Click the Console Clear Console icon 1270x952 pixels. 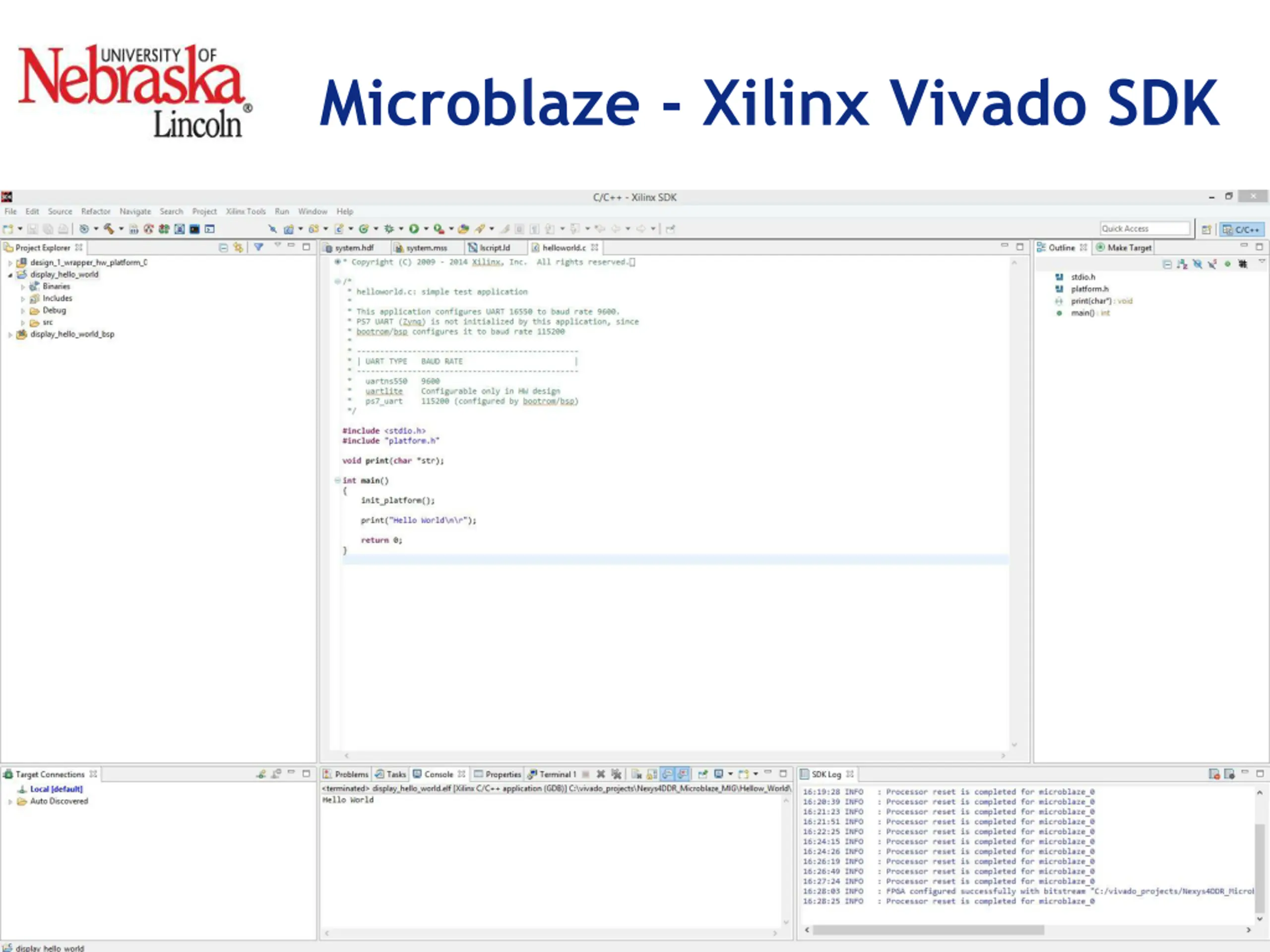tap(636, 774)
